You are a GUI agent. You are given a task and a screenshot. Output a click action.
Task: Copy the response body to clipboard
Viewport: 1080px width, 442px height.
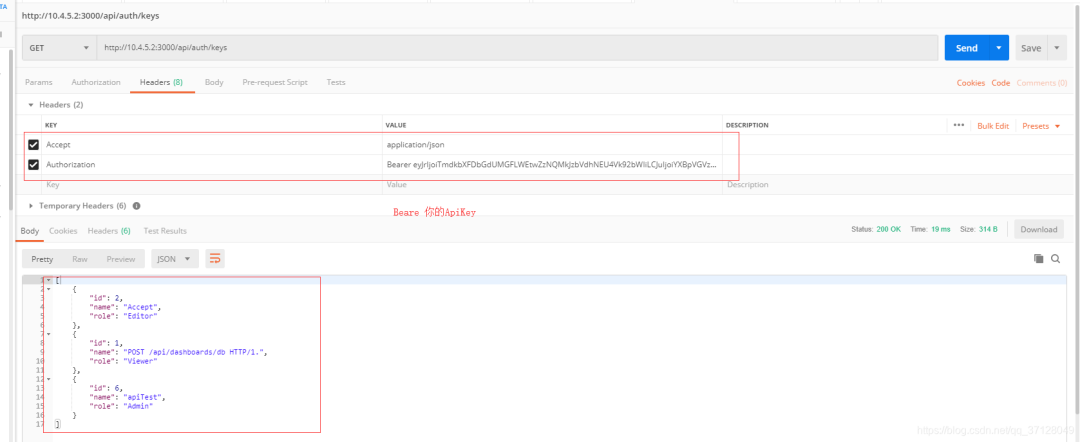pos(1038,259)
